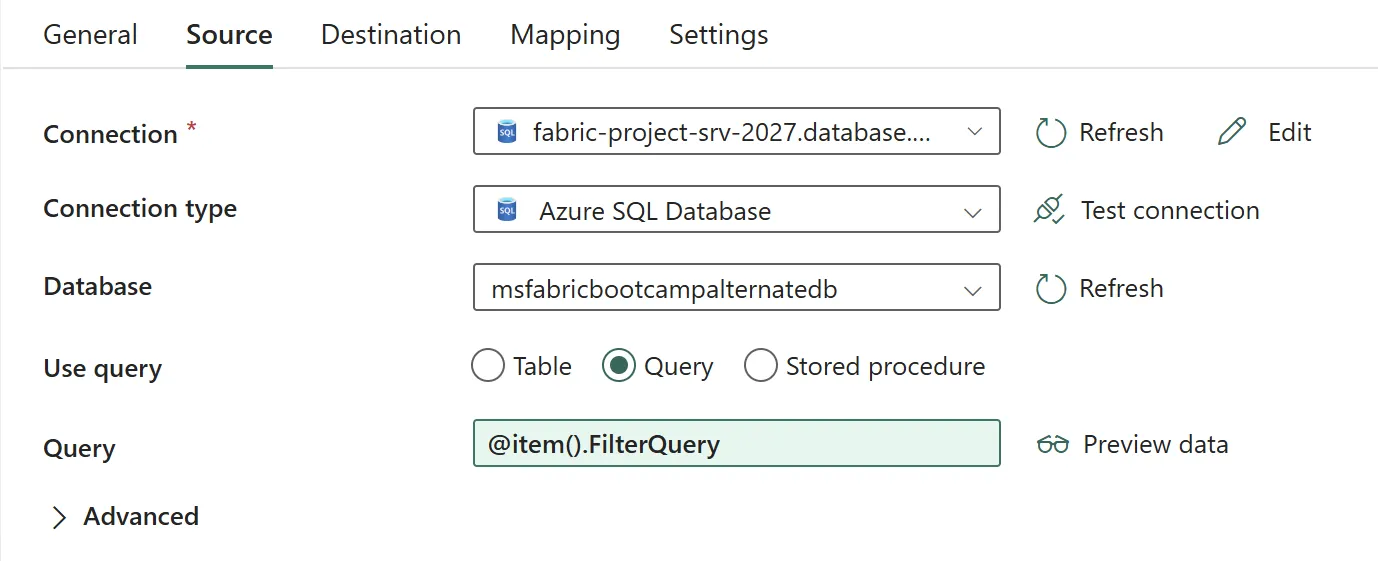This screenshot has height=561, width=1378.
Task: Click the Advanced section label
Action: (141, 516)
